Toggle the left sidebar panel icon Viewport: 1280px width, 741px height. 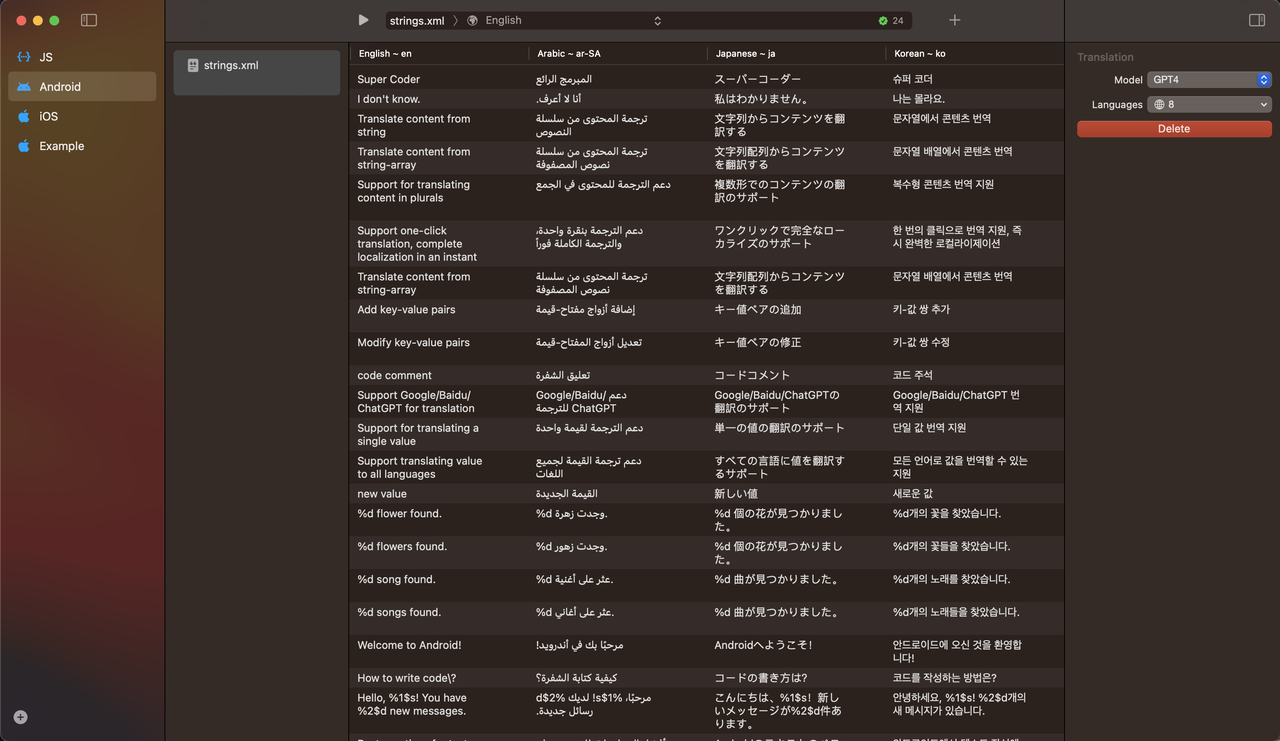(89, 20)
